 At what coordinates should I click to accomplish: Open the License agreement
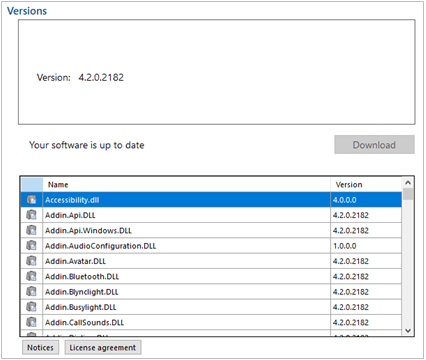tap(103, 347)
